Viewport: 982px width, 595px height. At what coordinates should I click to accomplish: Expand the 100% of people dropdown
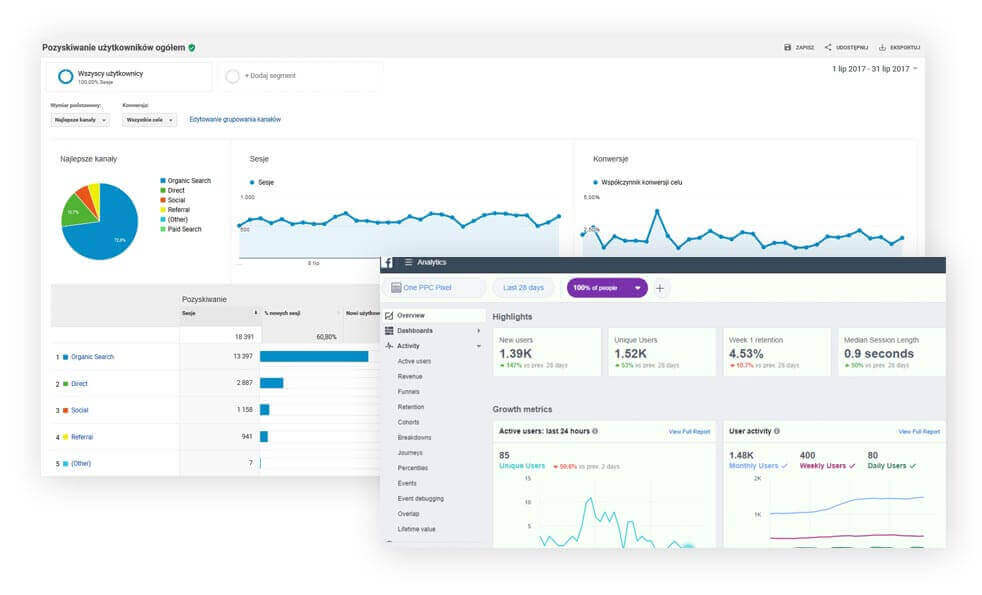click(637, 288)
